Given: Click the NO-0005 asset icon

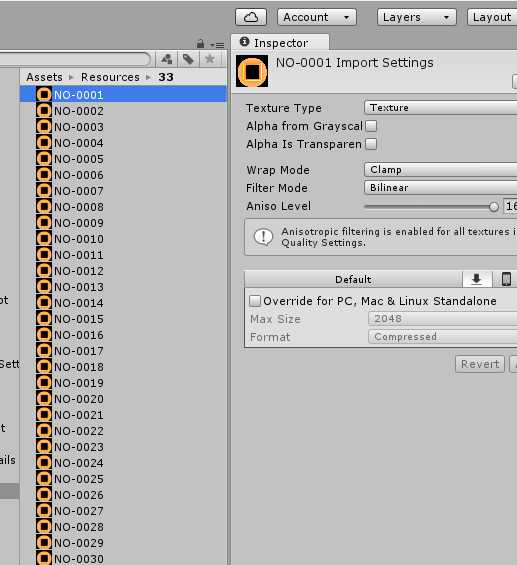Looking at the screenshot, I should coord(44,159).
